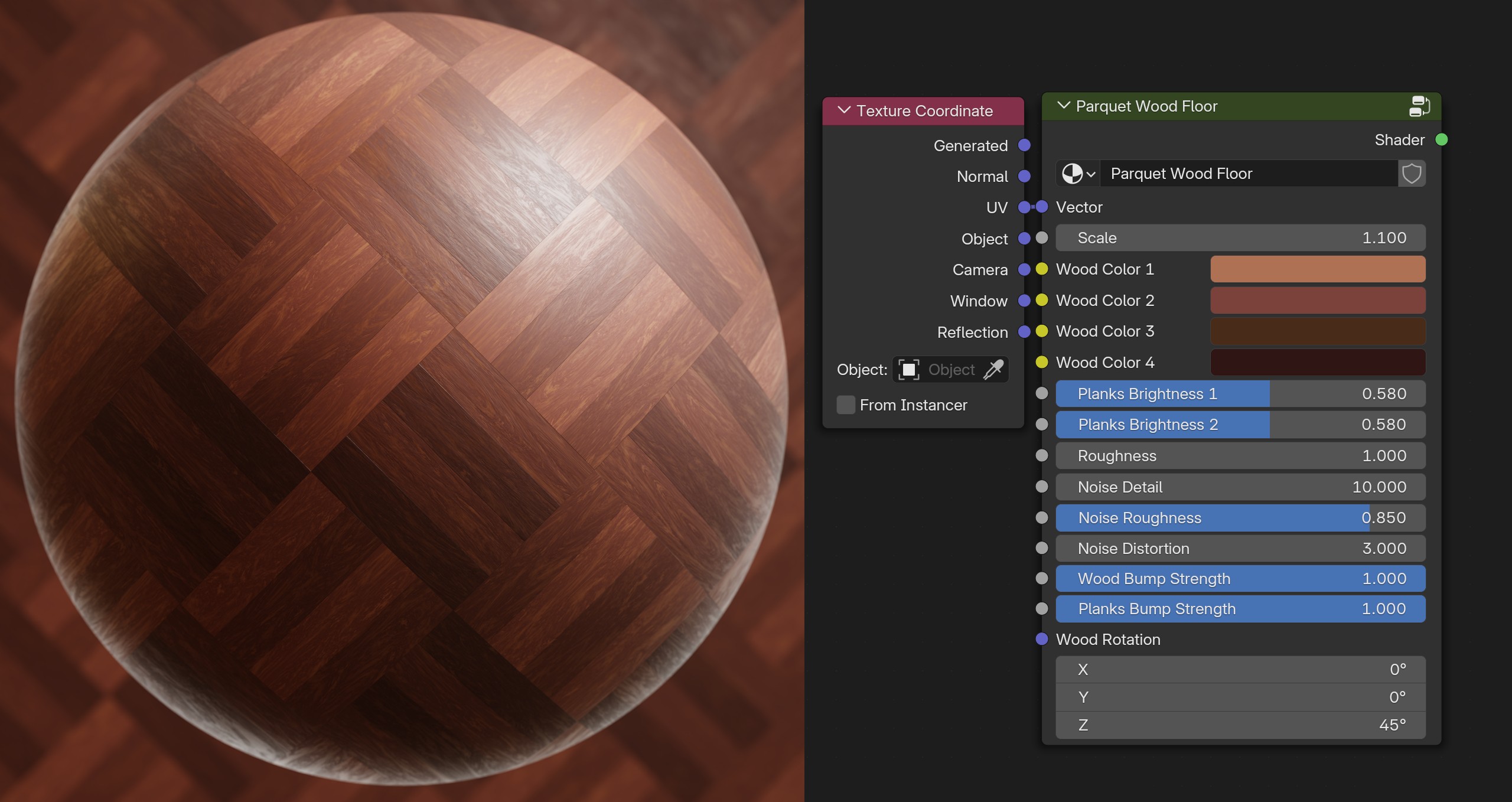Collapse the Texture Coordinate node
This screenshot has width=1512, height=802.
[x=844, y=110]
